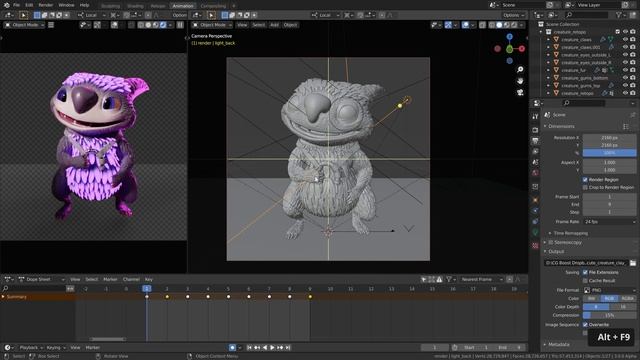The image size is (640, 360).
Task: Toggle eye icon for creature_gums_top
Action: point(625,86)
